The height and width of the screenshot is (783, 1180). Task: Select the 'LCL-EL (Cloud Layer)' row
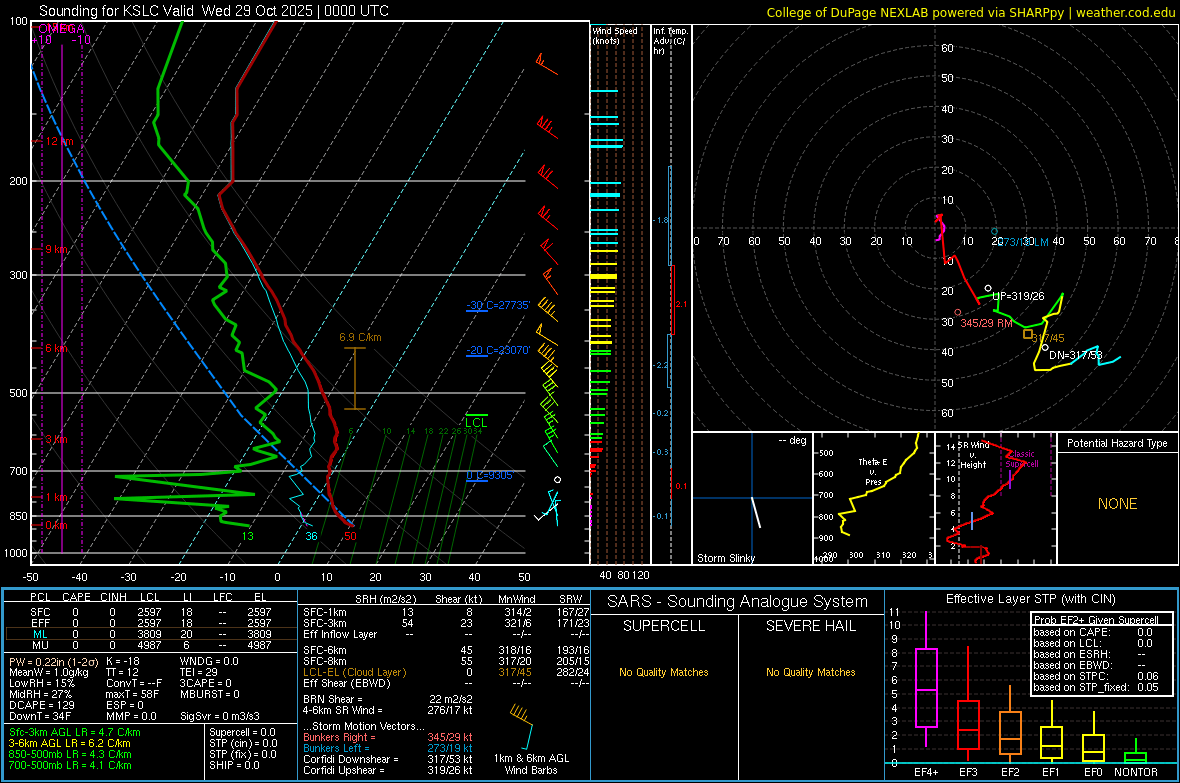446,672
